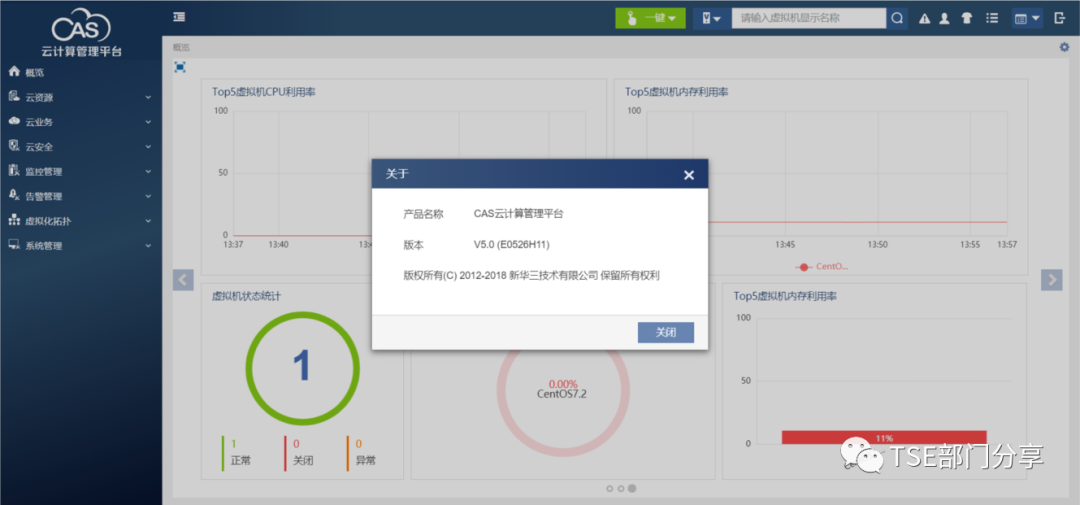Open the 虚拟化拓扑 sidebar menu
The width and height of the screenshot is (1080, 505).
(x=81, y=221)
